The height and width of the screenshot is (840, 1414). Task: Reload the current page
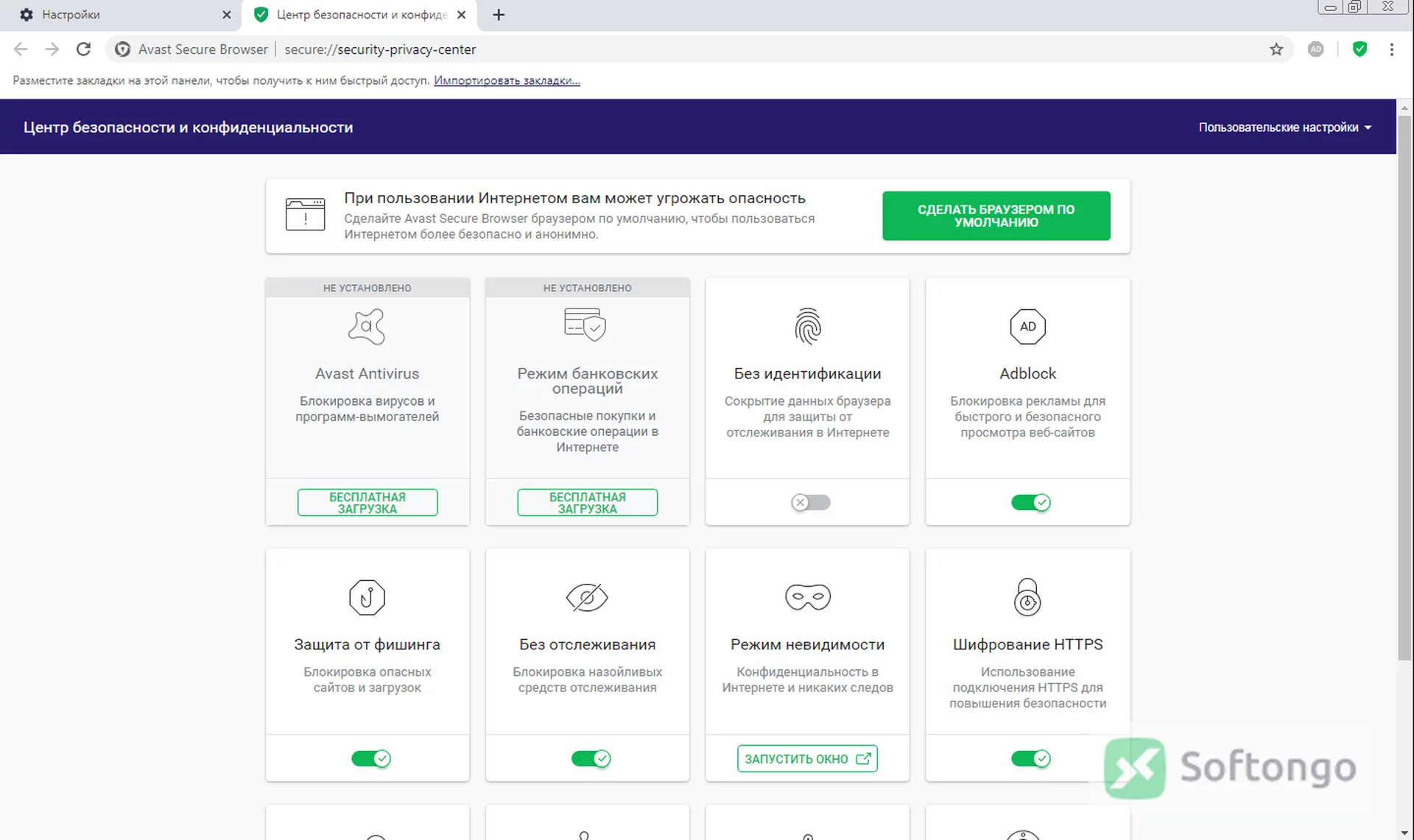click(84, 49)
